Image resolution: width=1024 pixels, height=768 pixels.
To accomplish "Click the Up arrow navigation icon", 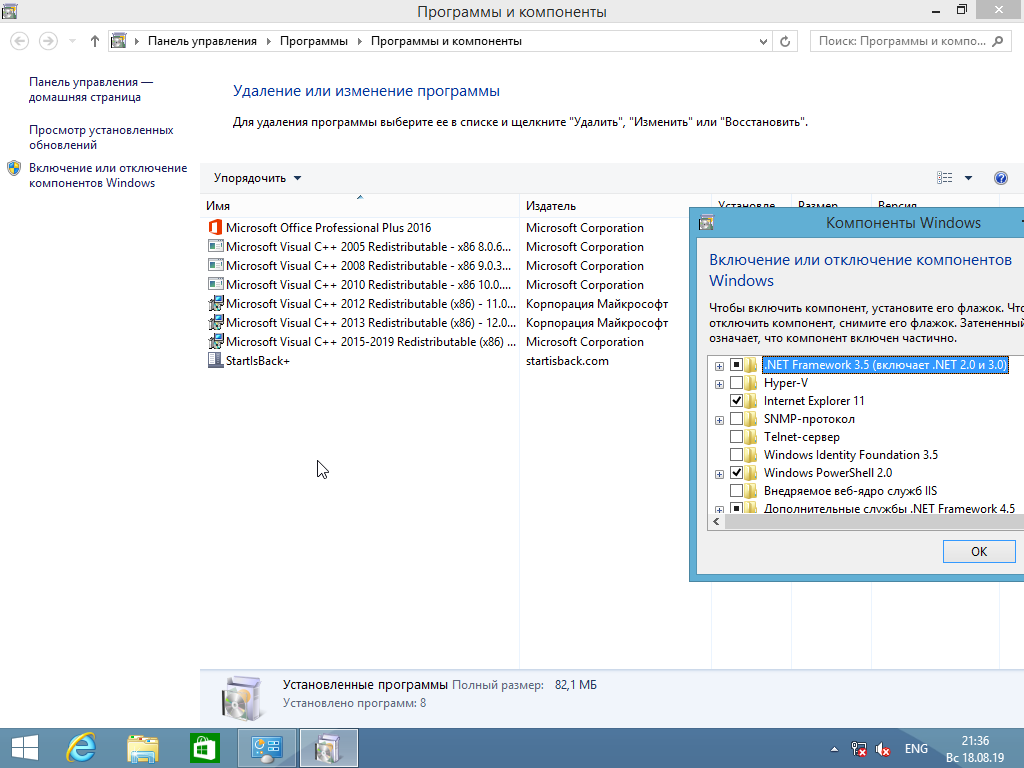I will 95,41.
